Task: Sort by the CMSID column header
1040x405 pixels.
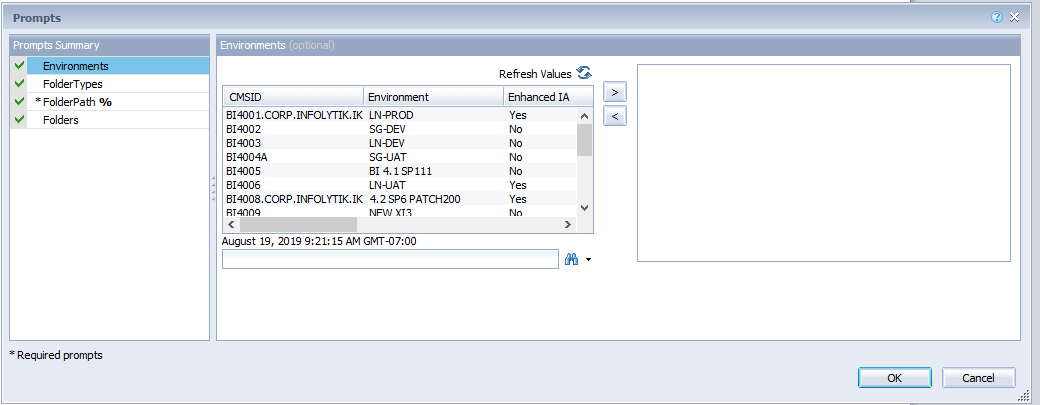Action: coord(292,97)
